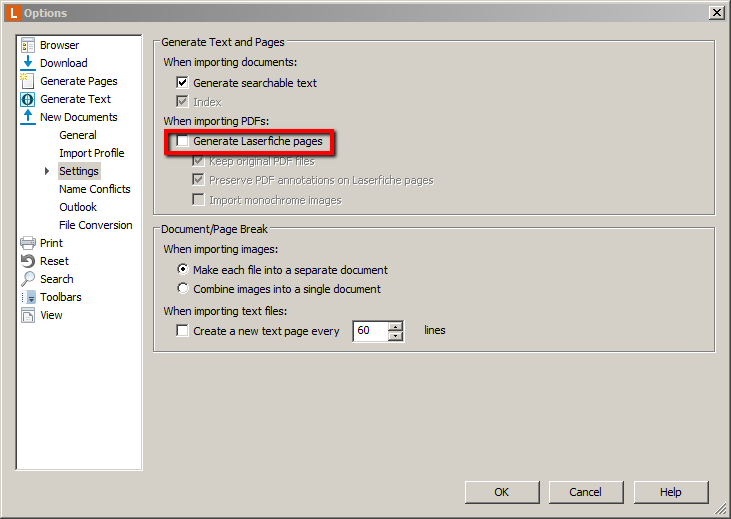Click the View page icon
The width and height of the screenshot is (731, 519).
tap(28, 315)
